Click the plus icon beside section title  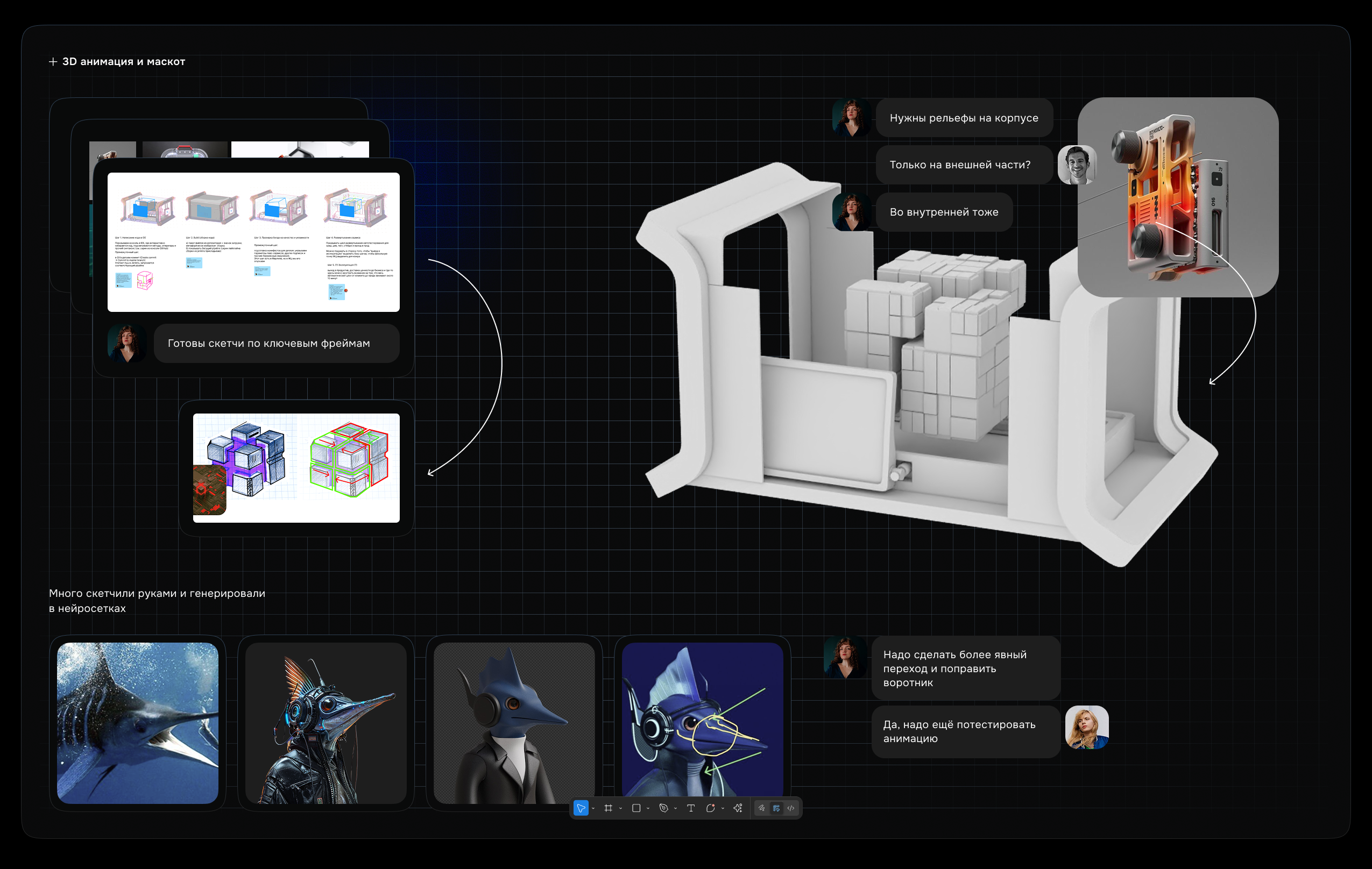pos(53,61)
